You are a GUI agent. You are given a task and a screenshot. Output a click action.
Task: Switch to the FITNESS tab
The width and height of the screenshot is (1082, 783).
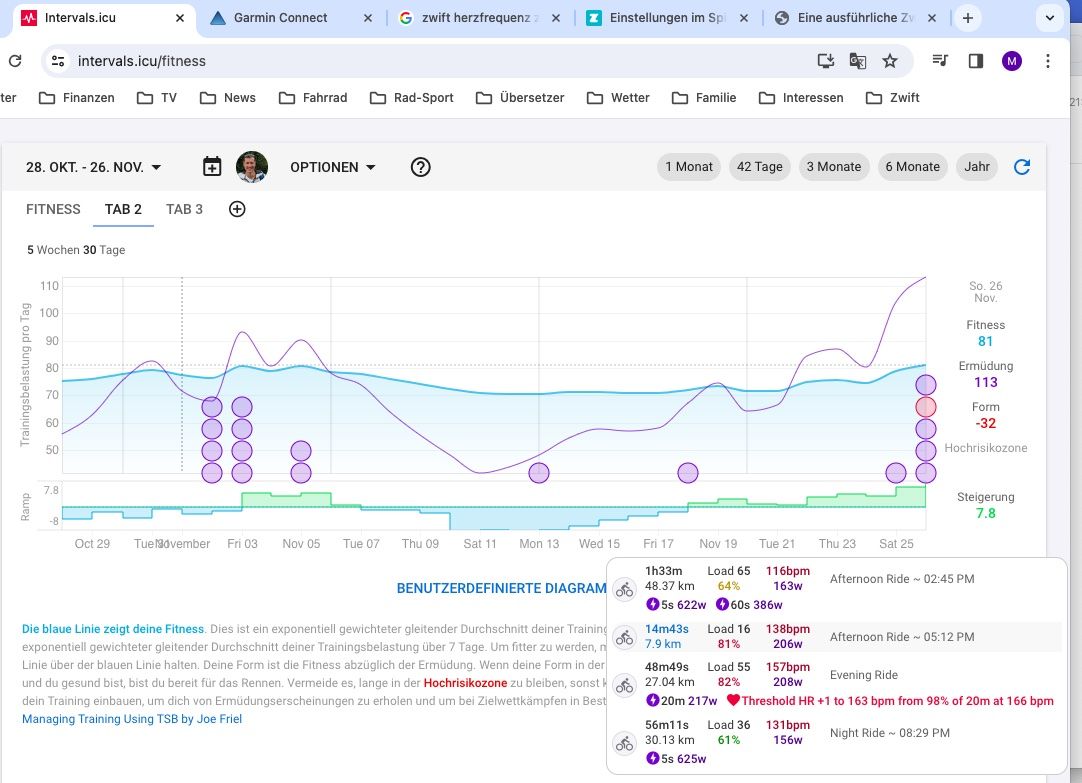click(53, 209)
